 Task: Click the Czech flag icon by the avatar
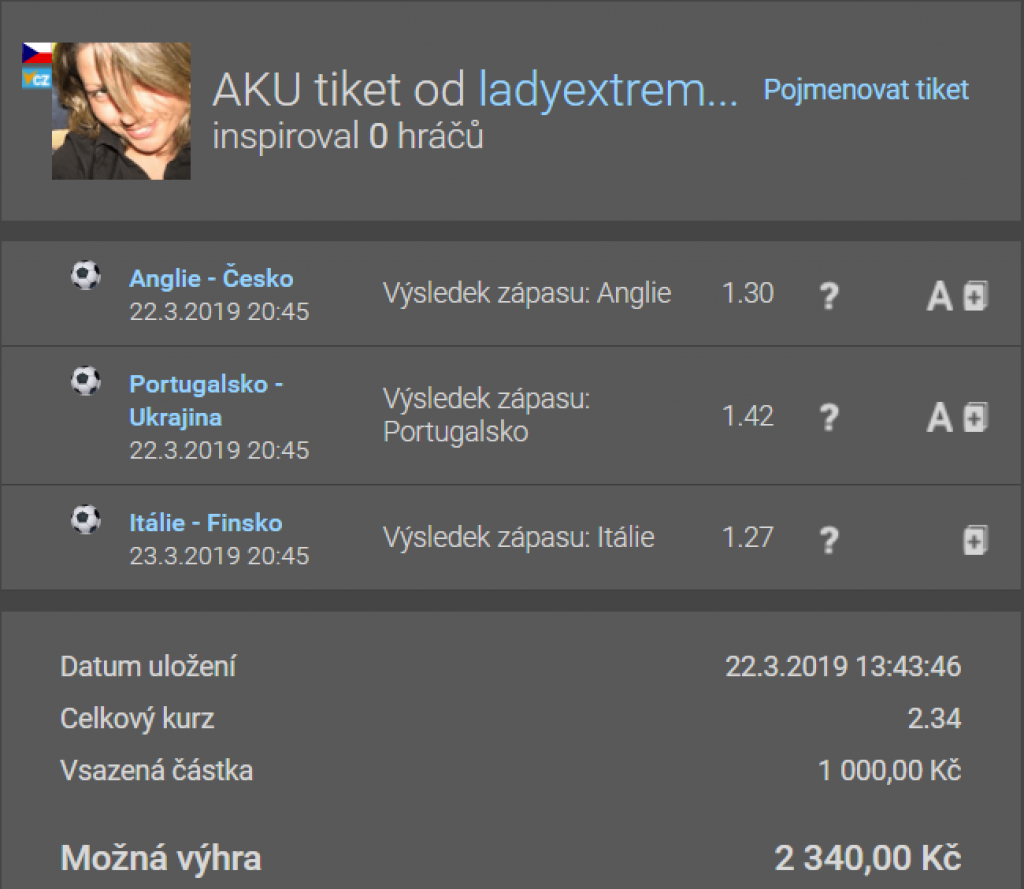(37, 53)
